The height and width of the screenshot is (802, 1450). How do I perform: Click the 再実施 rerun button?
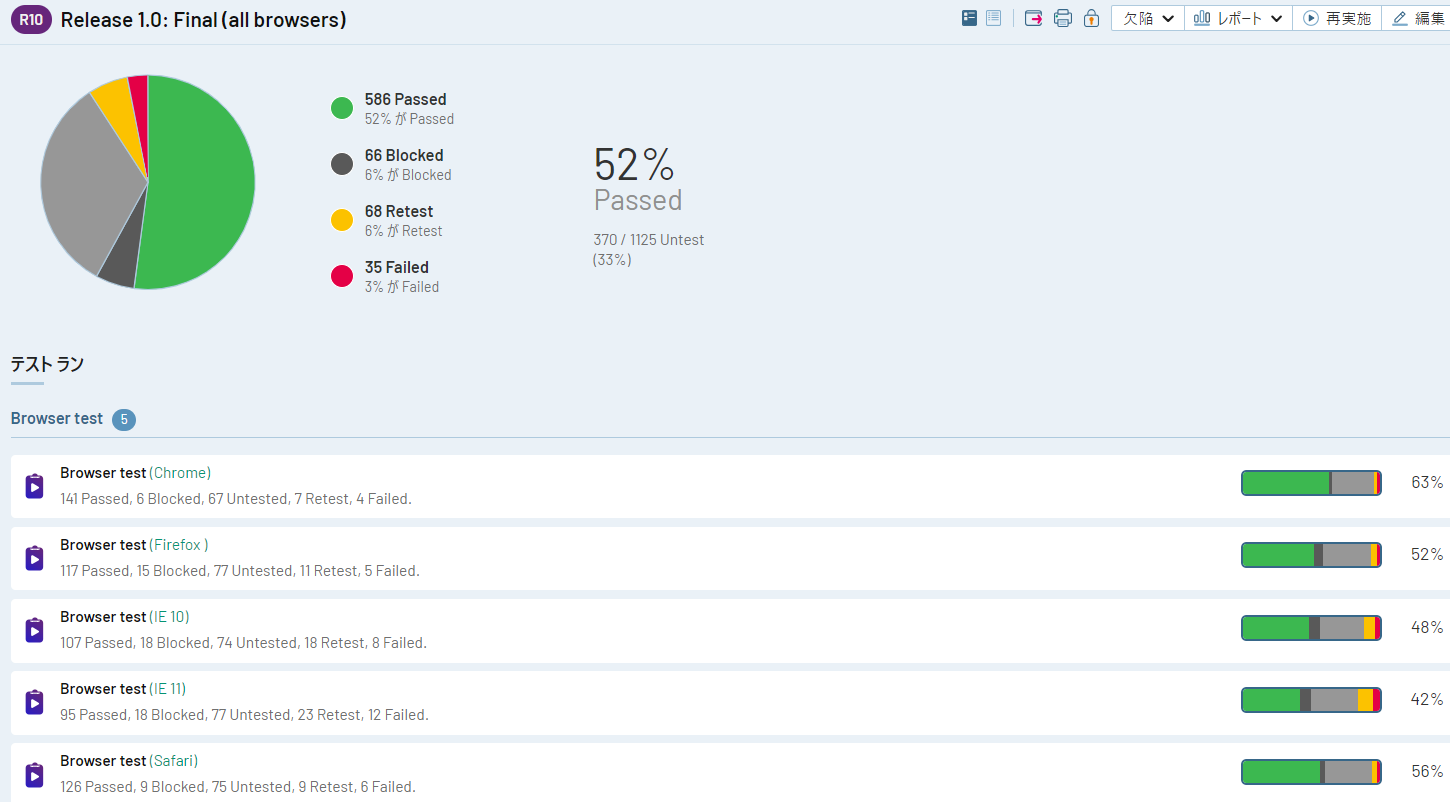pos(1337,18)
